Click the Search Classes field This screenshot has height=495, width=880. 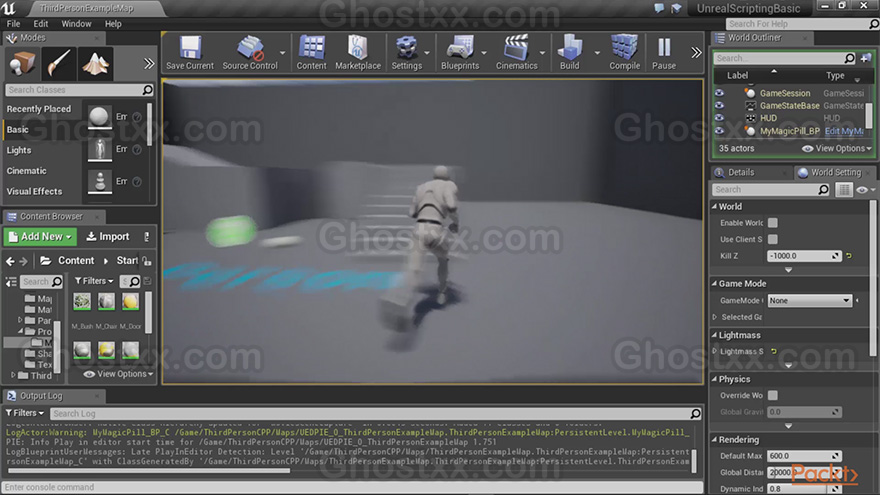pos(79,90)
